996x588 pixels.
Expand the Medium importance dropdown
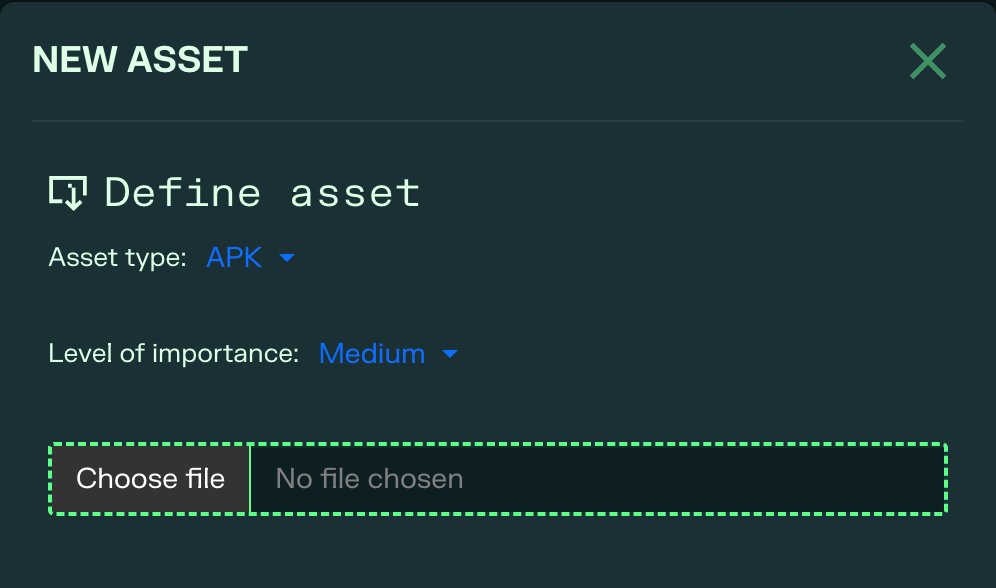(388, 354)
